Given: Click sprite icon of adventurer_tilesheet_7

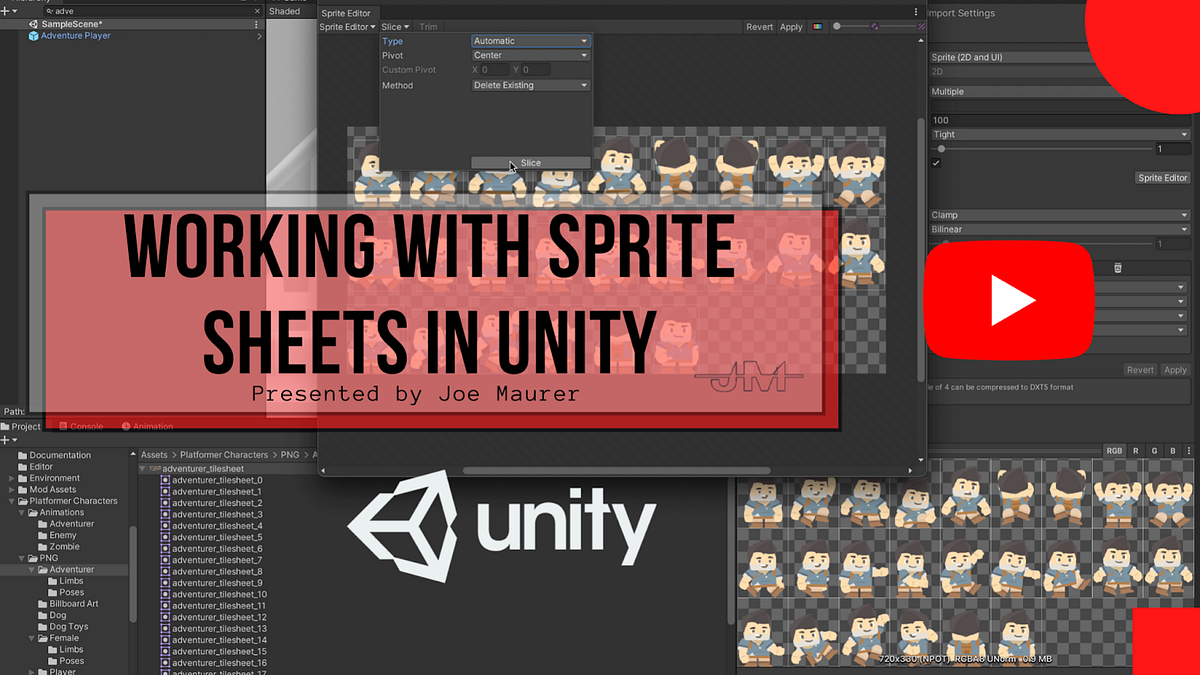Looking at the screenshot, I should coord(166,560).
